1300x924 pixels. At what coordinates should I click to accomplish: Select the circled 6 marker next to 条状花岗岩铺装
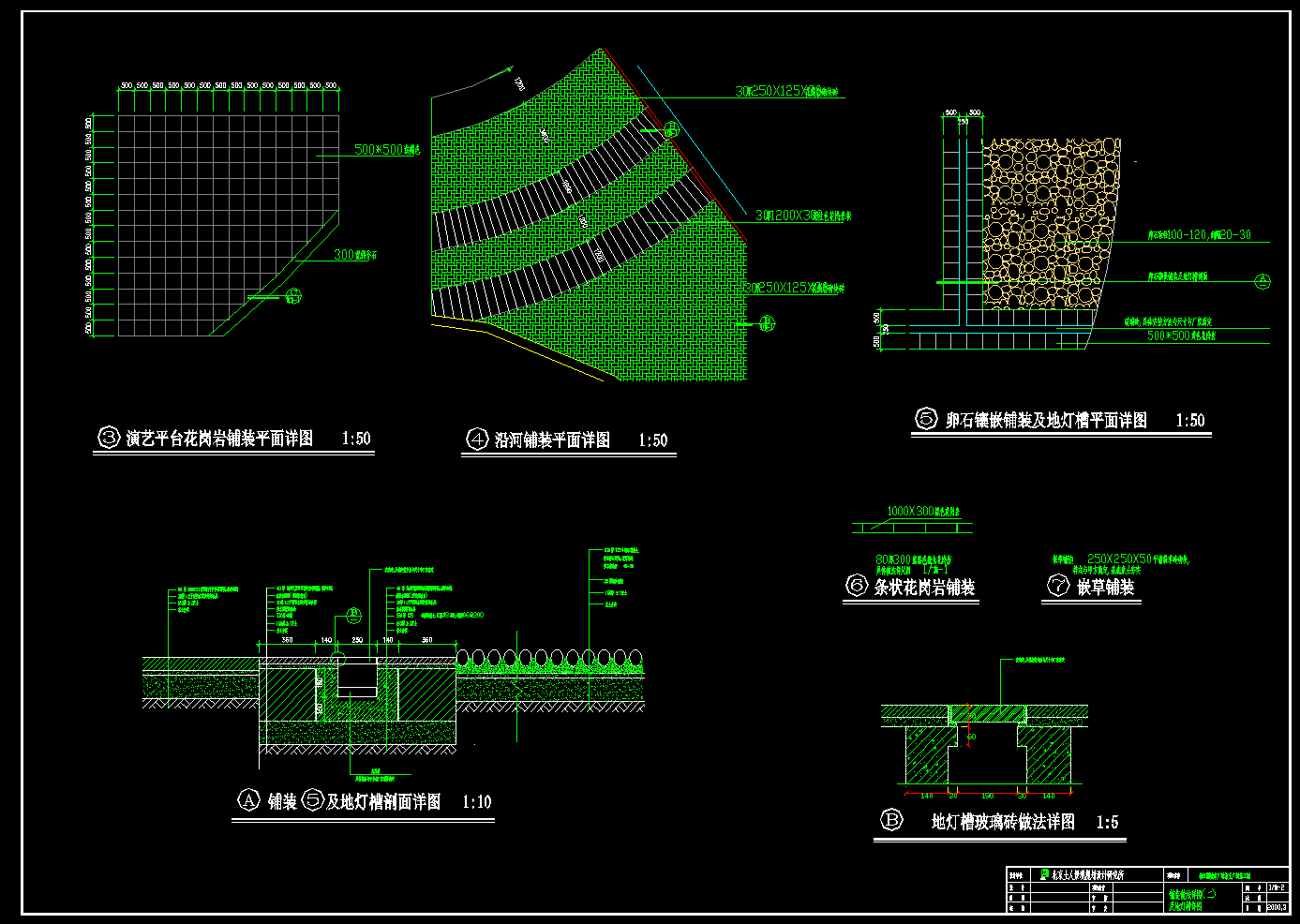(x=857, y=587)
